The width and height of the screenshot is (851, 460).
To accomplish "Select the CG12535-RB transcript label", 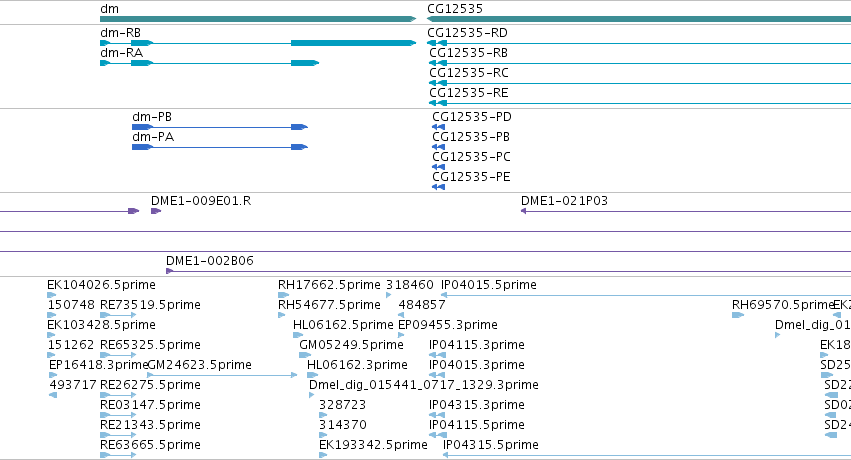I will click(468, 53).
